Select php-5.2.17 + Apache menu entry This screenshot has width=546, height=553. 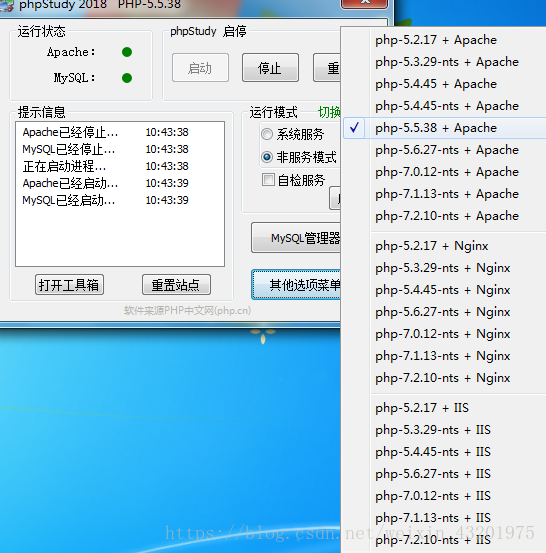pos(444,40)
